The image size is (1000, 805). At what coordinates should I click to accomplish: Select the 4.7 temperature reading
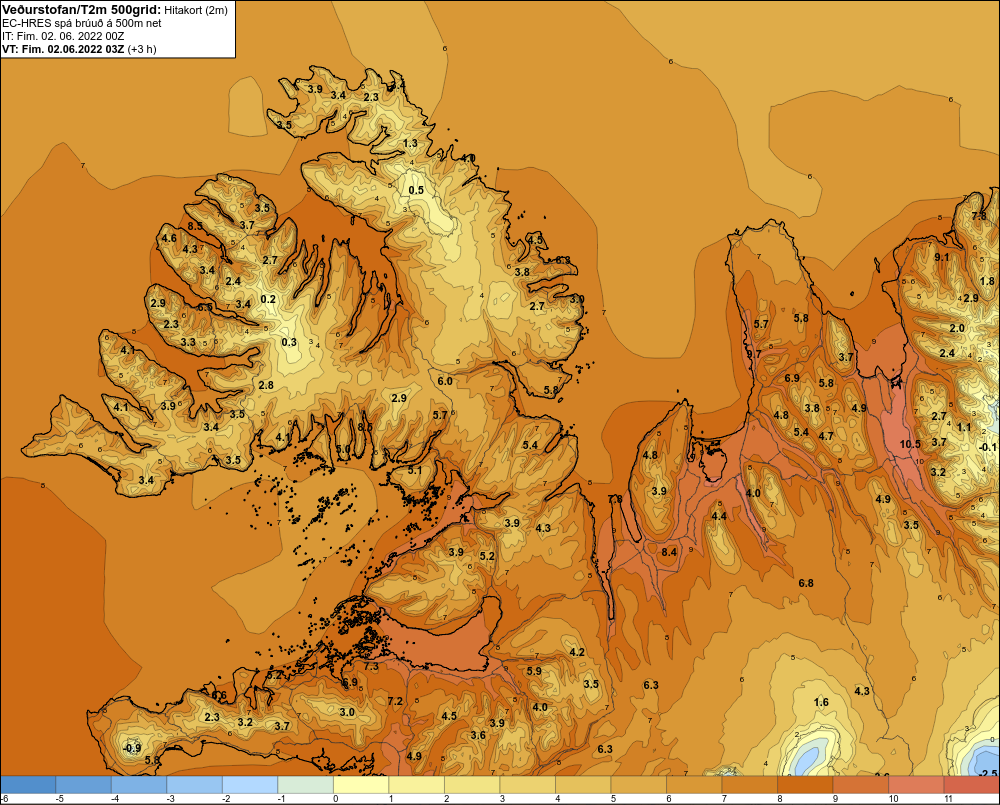[x=826, y=436]
